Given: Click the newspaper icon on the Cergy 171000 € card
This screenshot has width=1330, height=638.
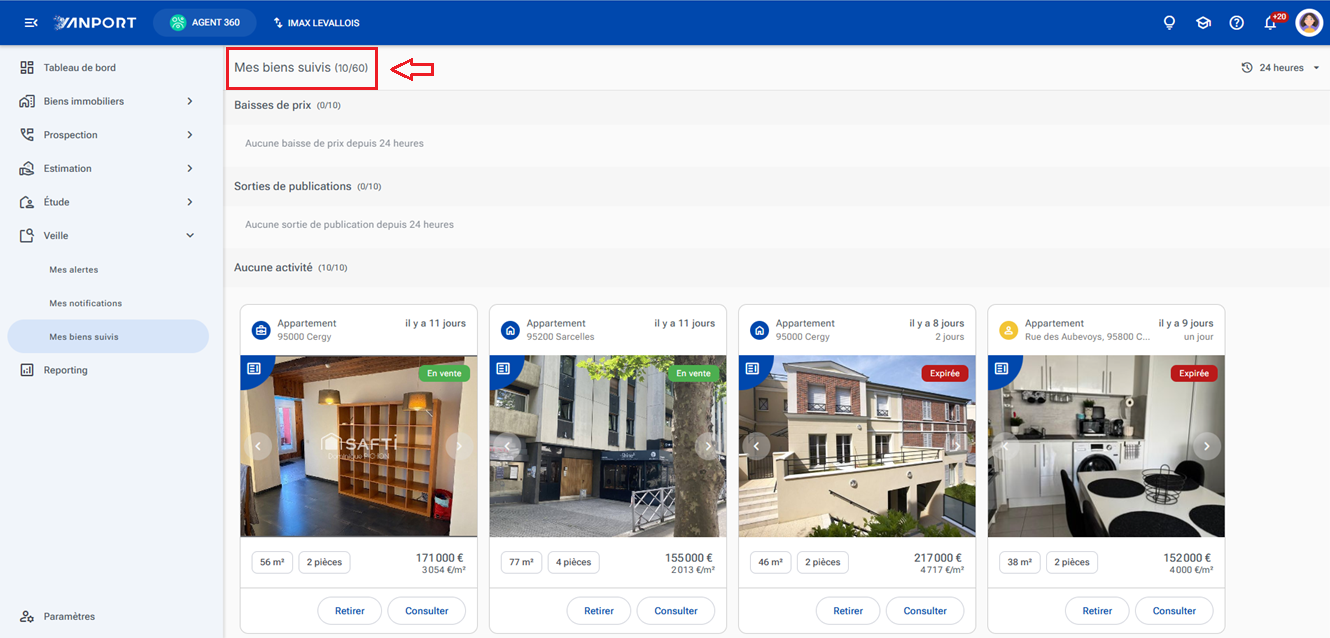Looking at the screenshot, I should [x=253, y=369].
